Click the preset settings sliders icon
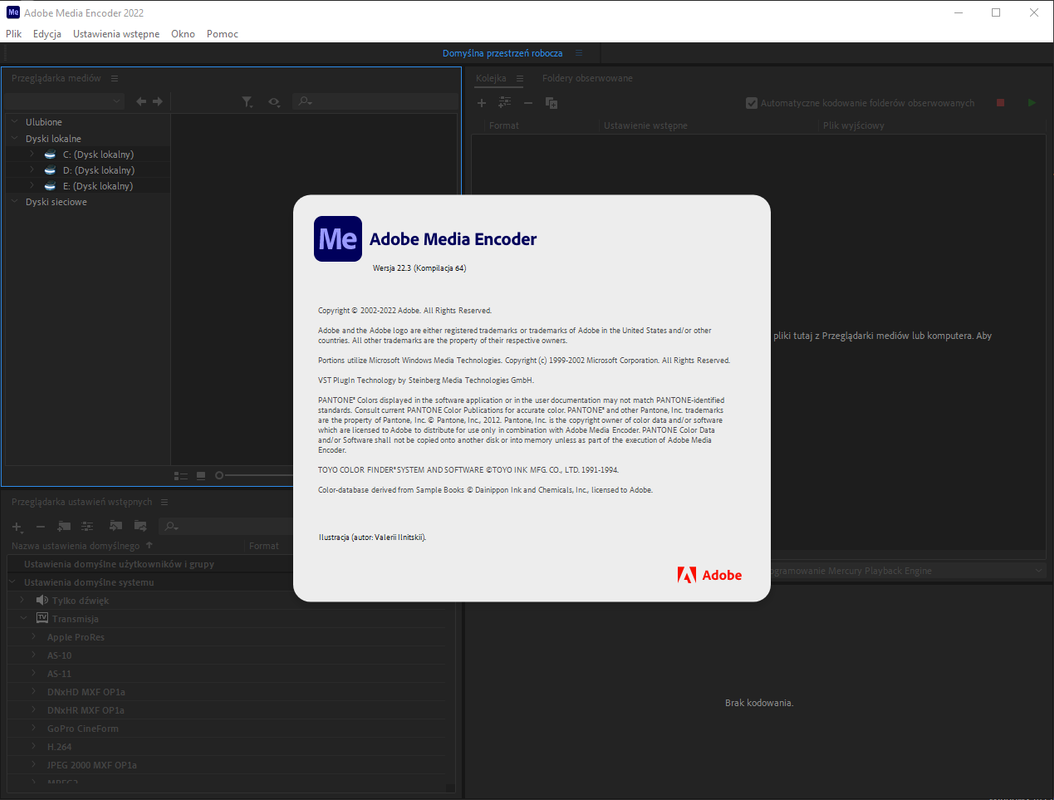This screenshot has height=800, width=1054. tap(87, 526)
